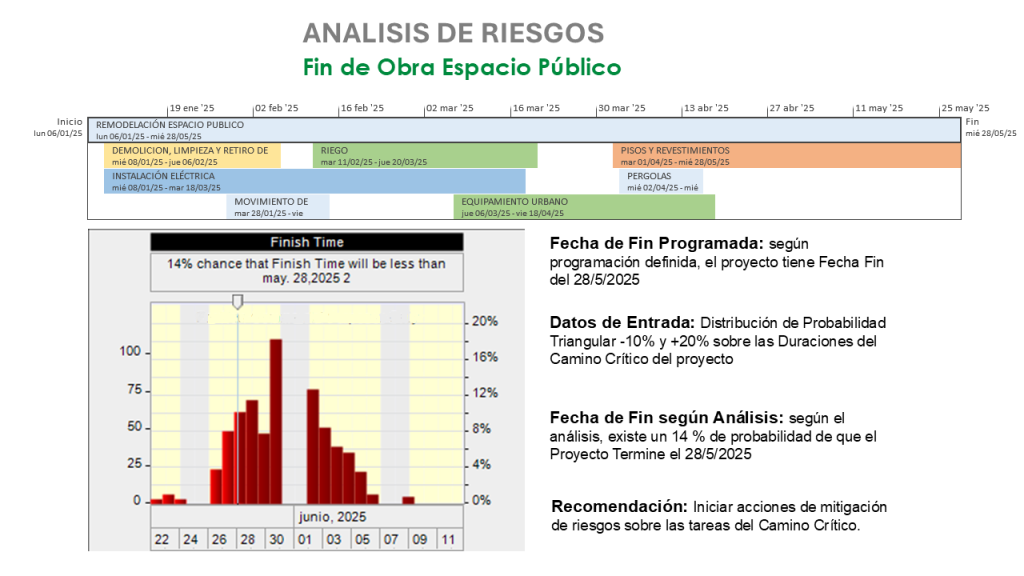Click the 'Fin de Obra Espacio Público' subtitle
The width and height of the screenshot is (1024, 576).
click(x=462, y=67)
